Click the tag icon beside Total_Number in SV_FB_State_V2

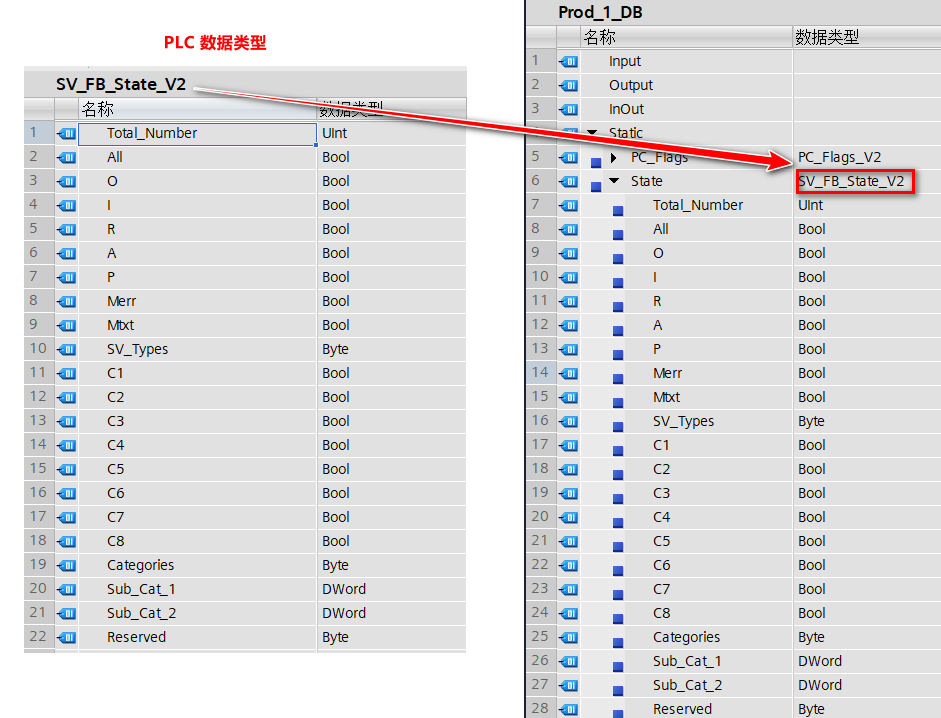point(66,133)
